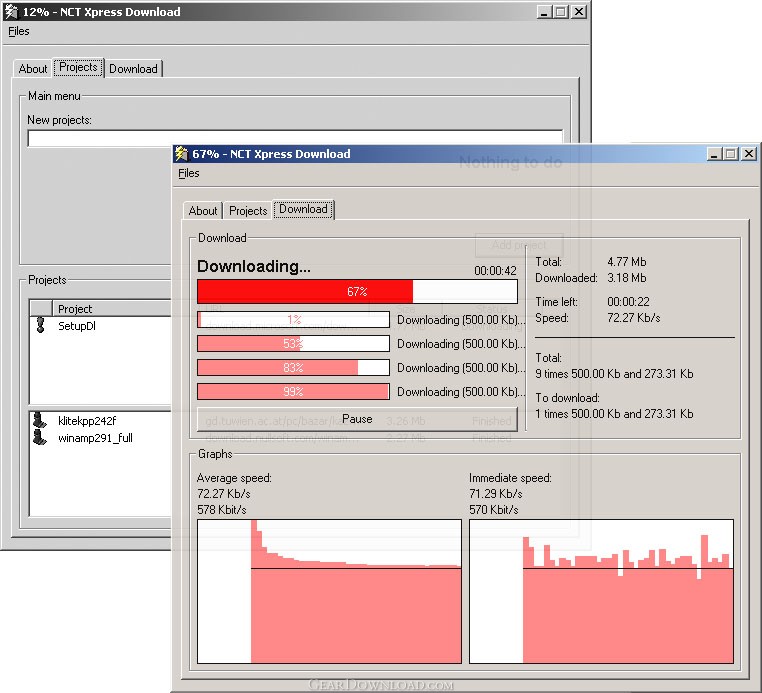The image size is (762, 693).
Task: Click the 53% segment progress bar
Action: [293, 344]
